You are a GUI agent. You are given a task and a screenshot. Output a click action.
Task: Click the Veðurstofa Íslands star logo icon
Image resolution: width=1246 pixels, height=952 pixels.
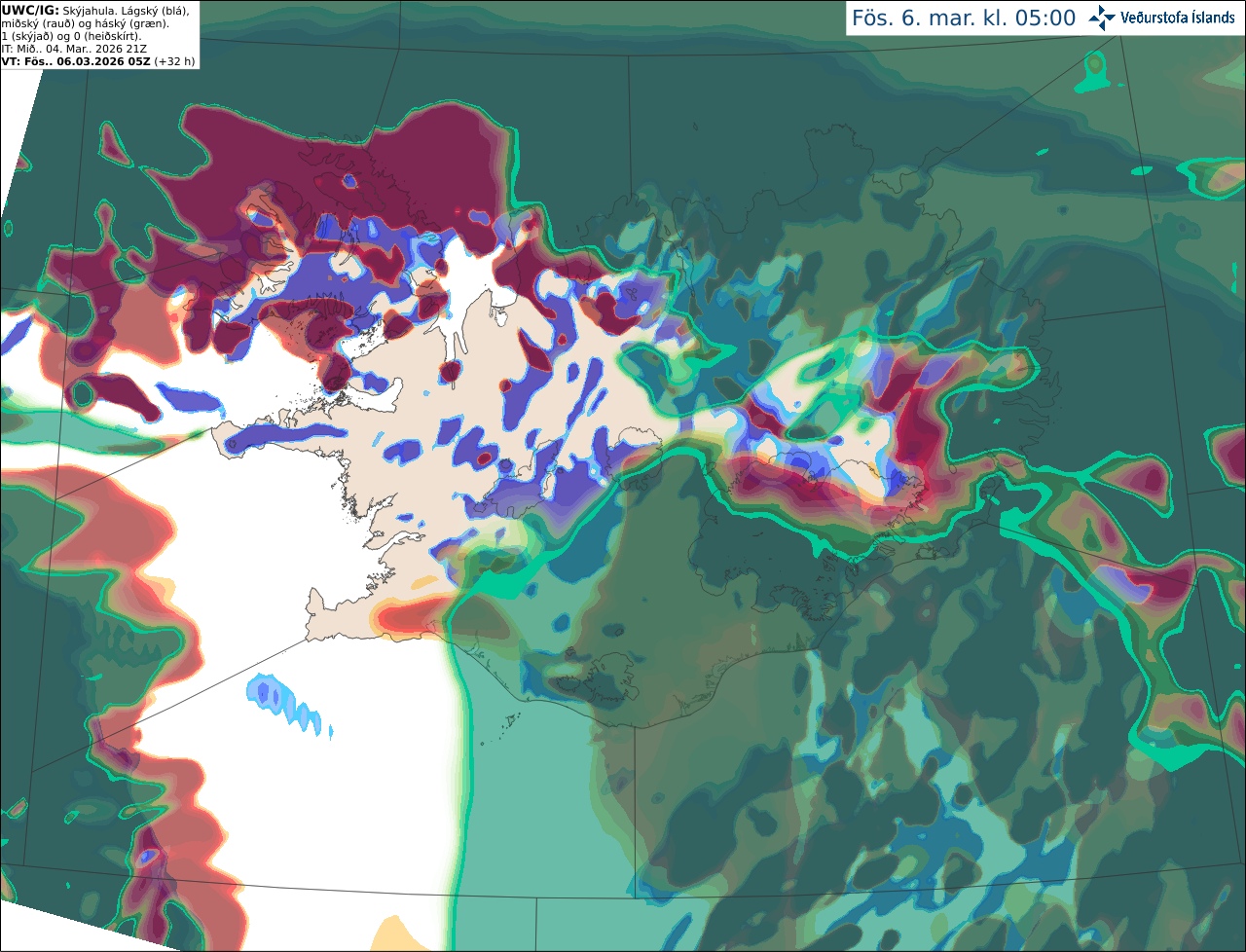(1102, 18)
